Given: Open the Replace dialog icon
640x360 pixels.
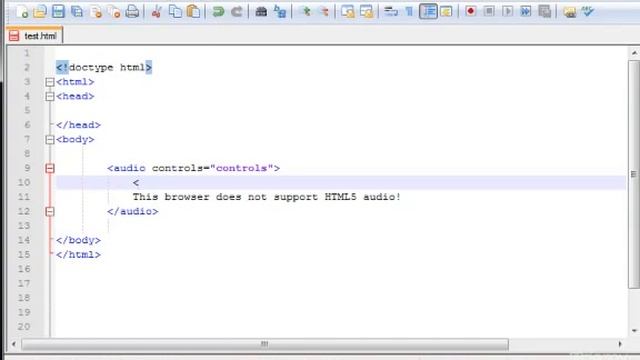Looking at the screenshot, I should click(x=280, y=11).
